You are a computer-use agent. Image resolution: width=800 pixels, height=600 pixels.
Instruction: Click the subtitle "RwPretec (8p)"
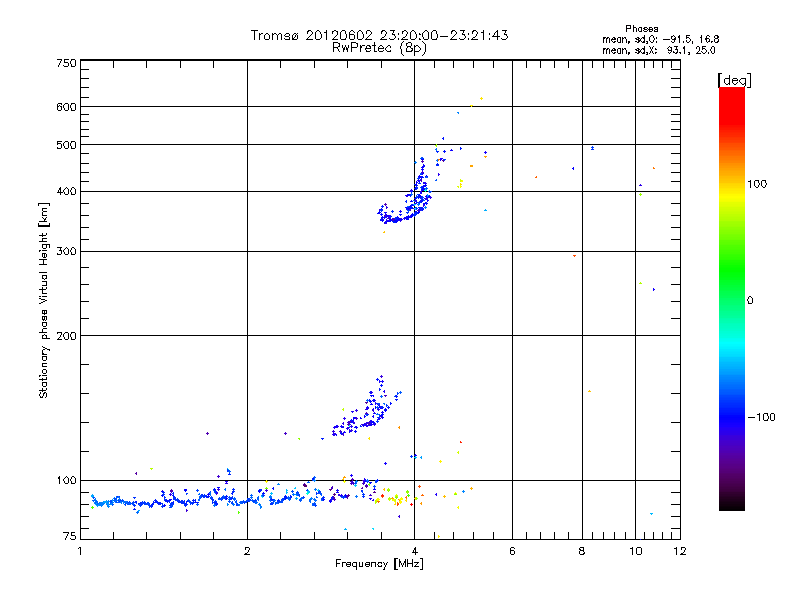point(379,48)
